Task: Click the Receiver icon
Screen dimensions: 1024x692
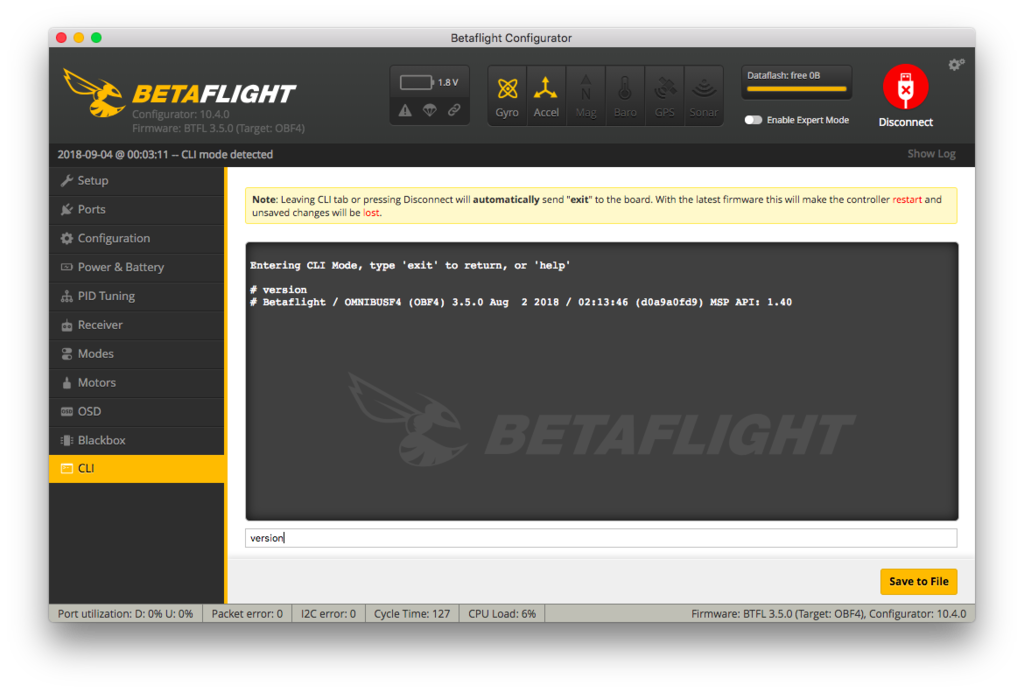Action: (x=67, y=324)
